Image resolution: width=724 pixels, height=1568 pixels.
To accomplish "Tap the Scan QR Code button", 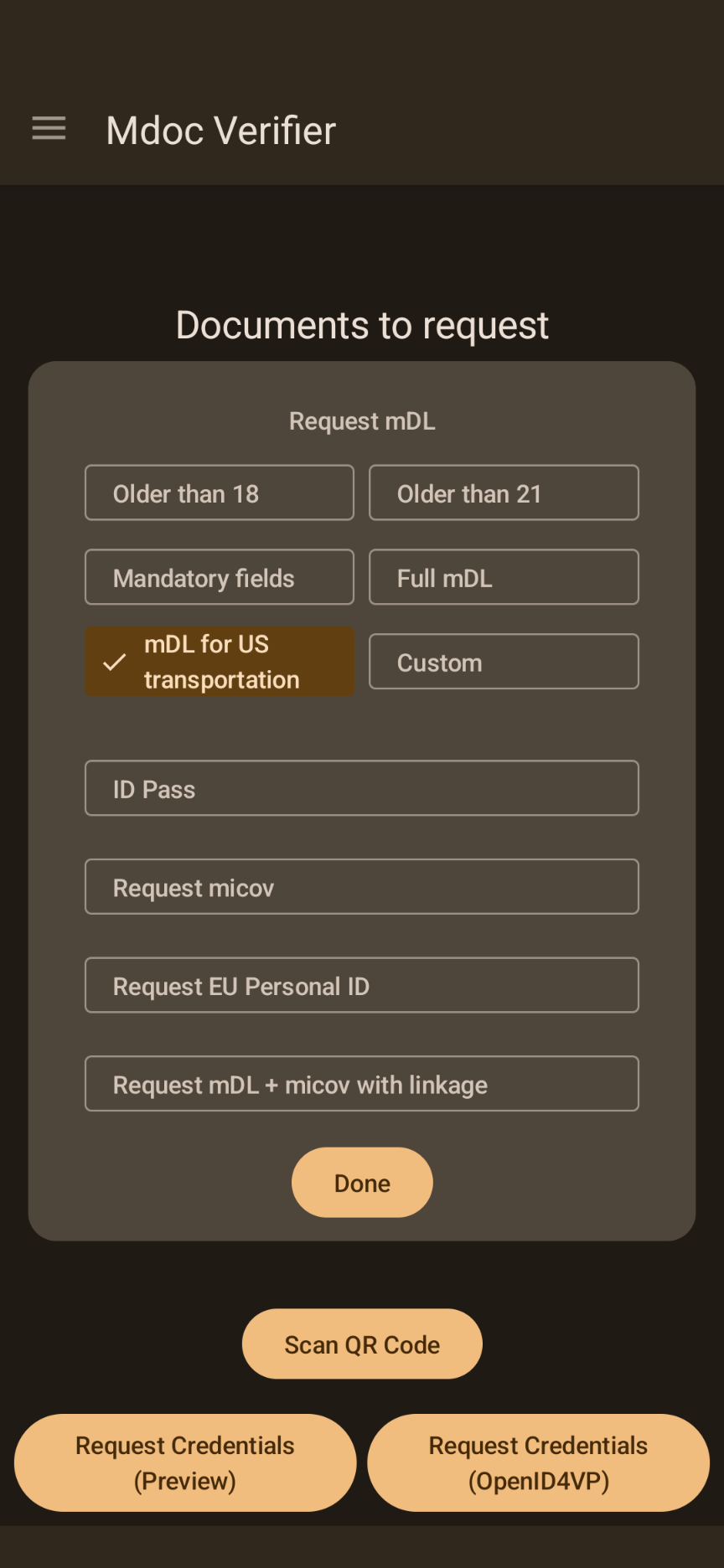I will click(362, 1344).
